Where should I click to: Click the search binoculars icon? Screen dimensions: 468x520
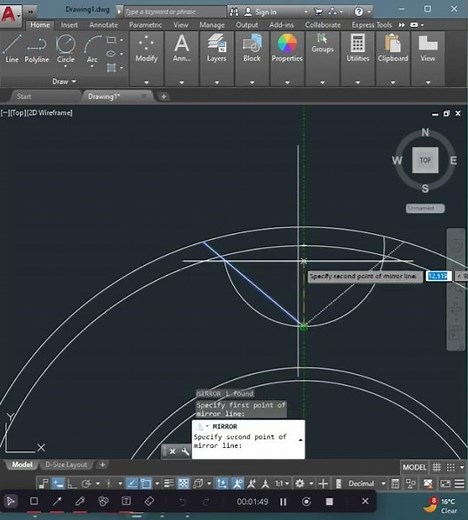tap(234, 12)
